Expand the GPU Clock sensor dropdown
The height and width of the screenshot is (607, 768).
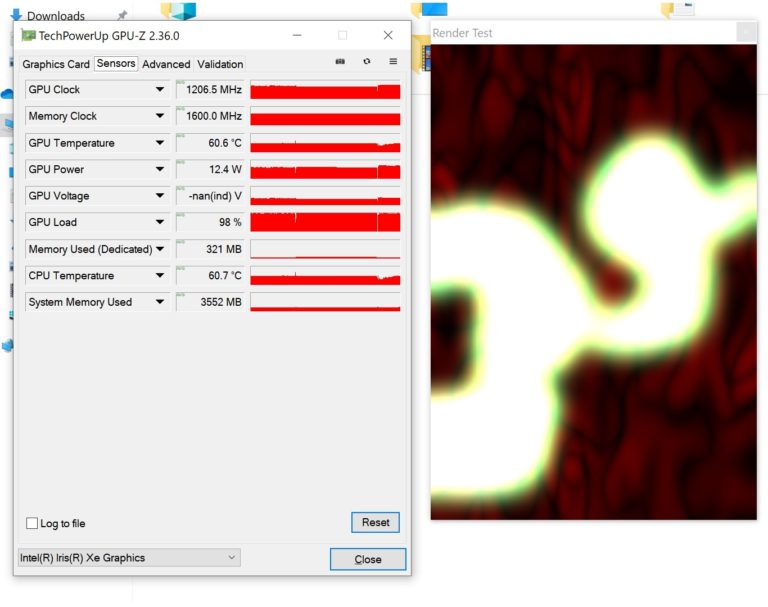(159, 90)
